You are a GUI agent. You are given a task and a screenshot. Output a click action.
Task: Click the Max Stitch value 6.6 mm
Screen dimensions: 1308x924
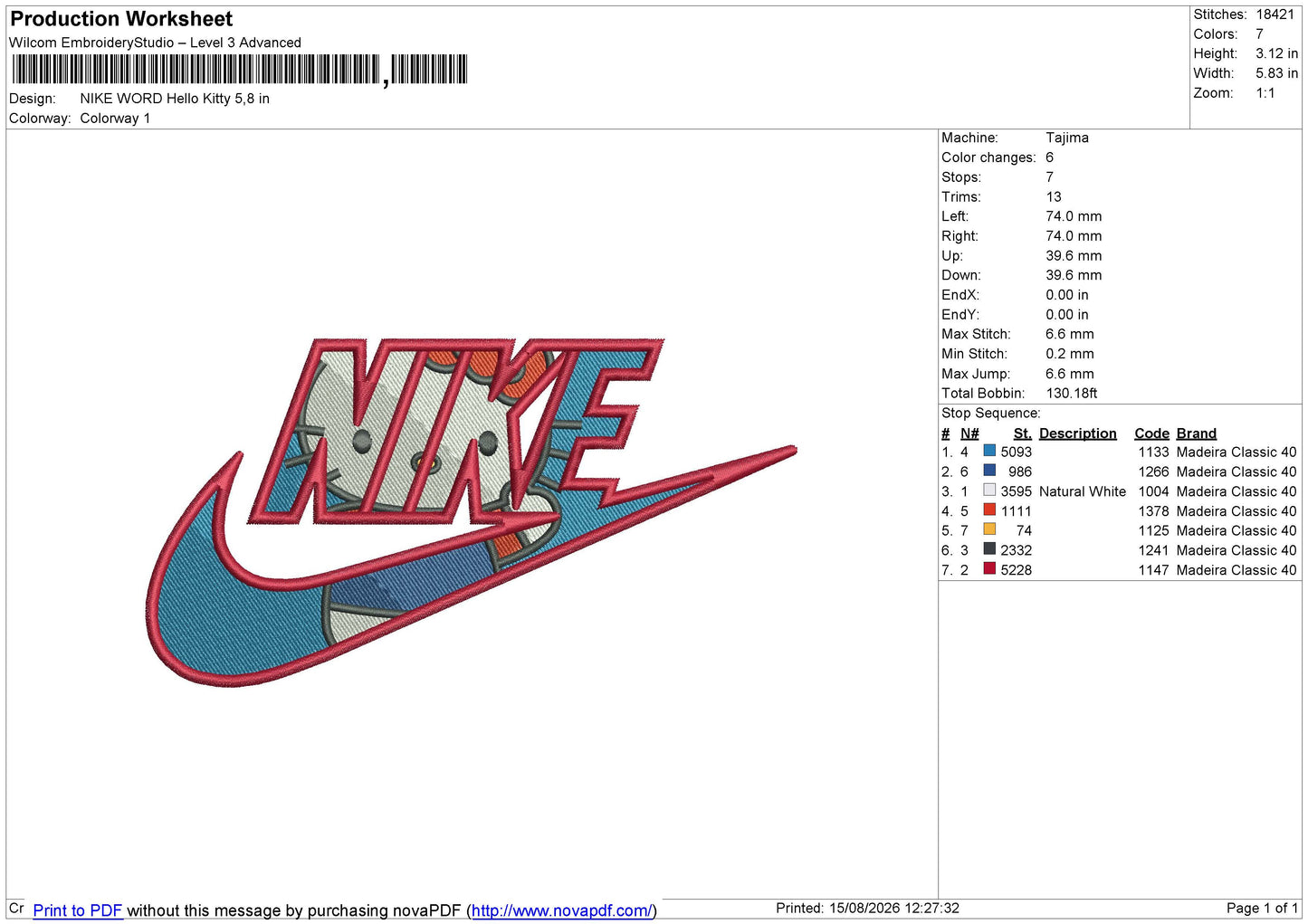(x=1069, y=334)
